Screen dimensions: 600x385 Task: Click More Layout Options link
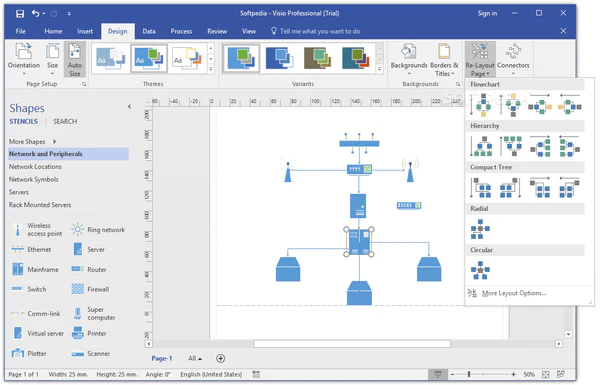pos(514,293)
